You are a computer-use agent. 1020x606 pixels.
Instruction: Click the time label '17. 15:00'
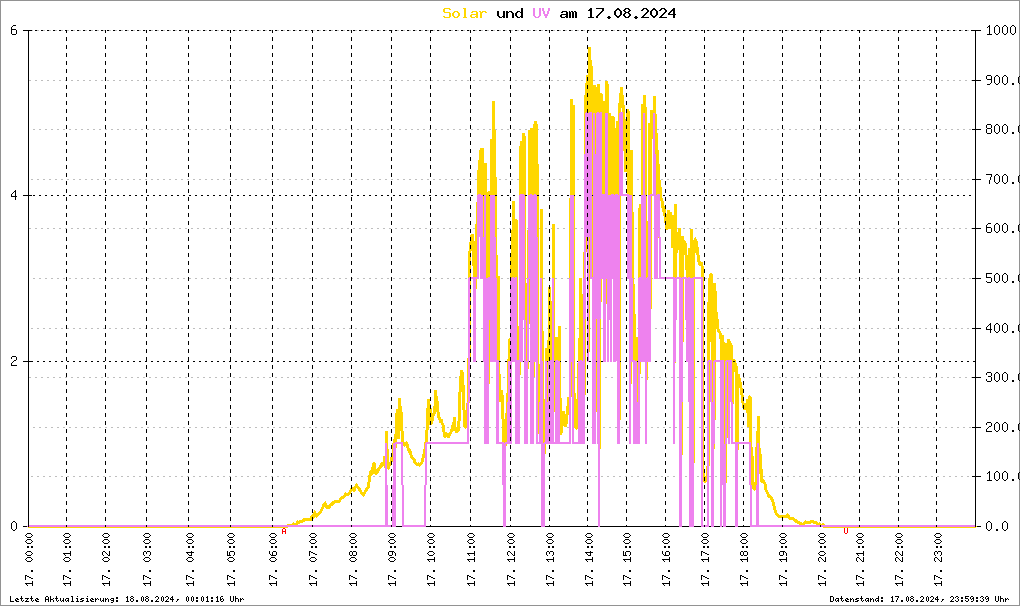click(627, 559)
